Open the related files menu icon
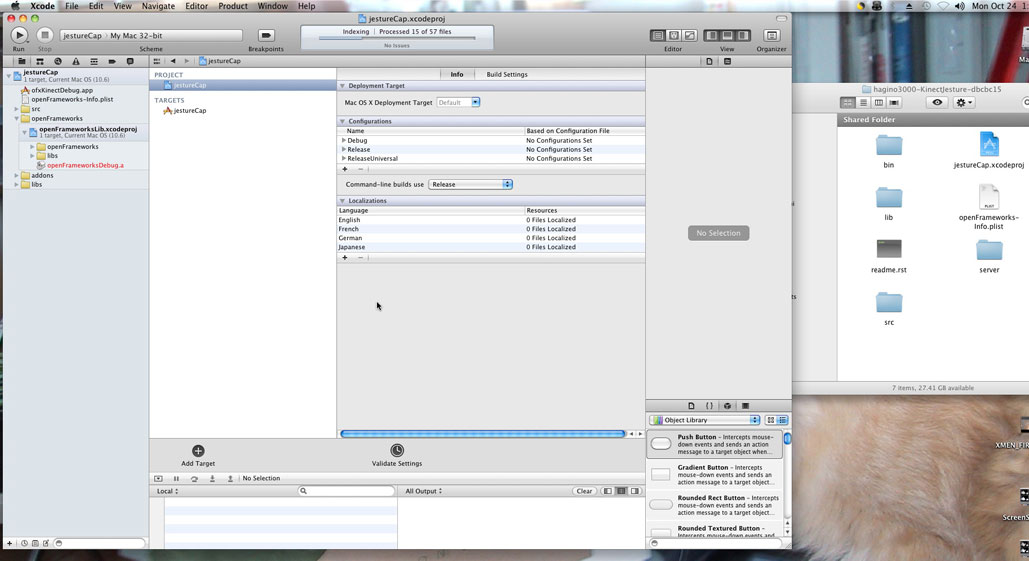Image resolution: width=1029 pixels, height=561 pixels. (157, 61)
